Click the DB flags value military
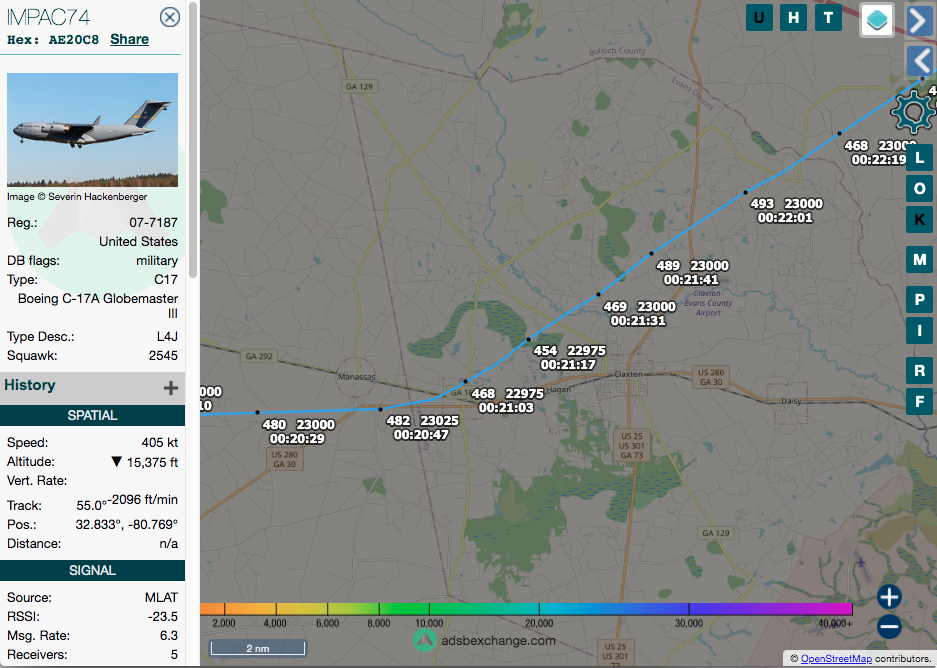Screen dimensions: 937x668 (157, 261)
